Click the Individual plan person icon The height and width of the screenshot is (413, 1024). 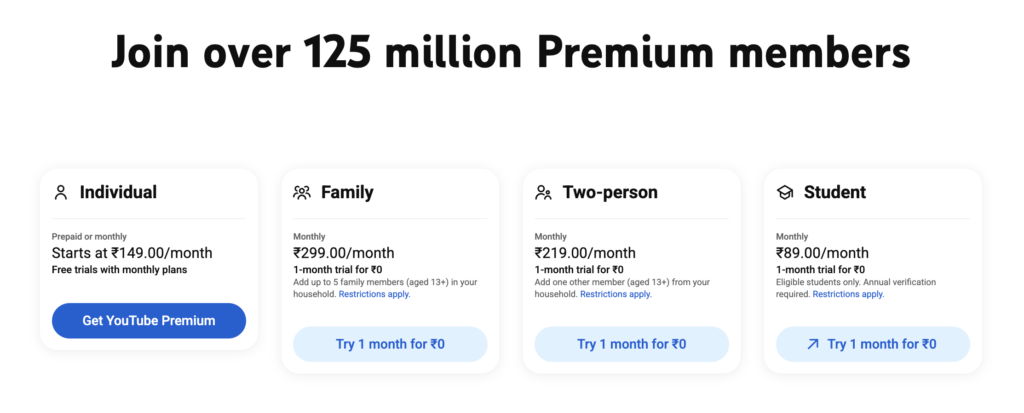click(61, 192)
